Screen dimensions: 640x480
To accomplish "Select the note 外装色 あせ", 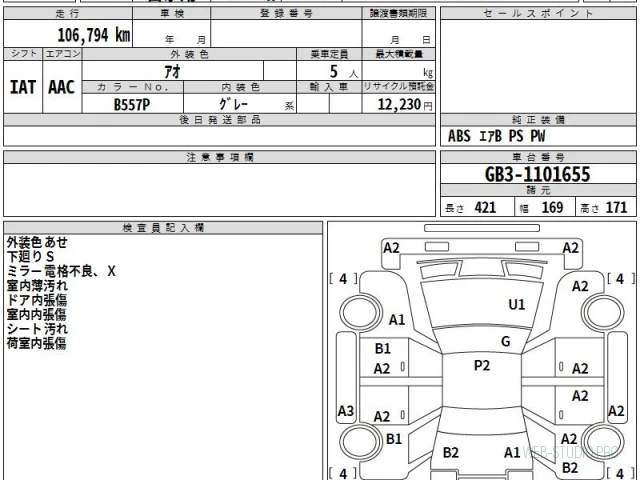I will point(37,242).
